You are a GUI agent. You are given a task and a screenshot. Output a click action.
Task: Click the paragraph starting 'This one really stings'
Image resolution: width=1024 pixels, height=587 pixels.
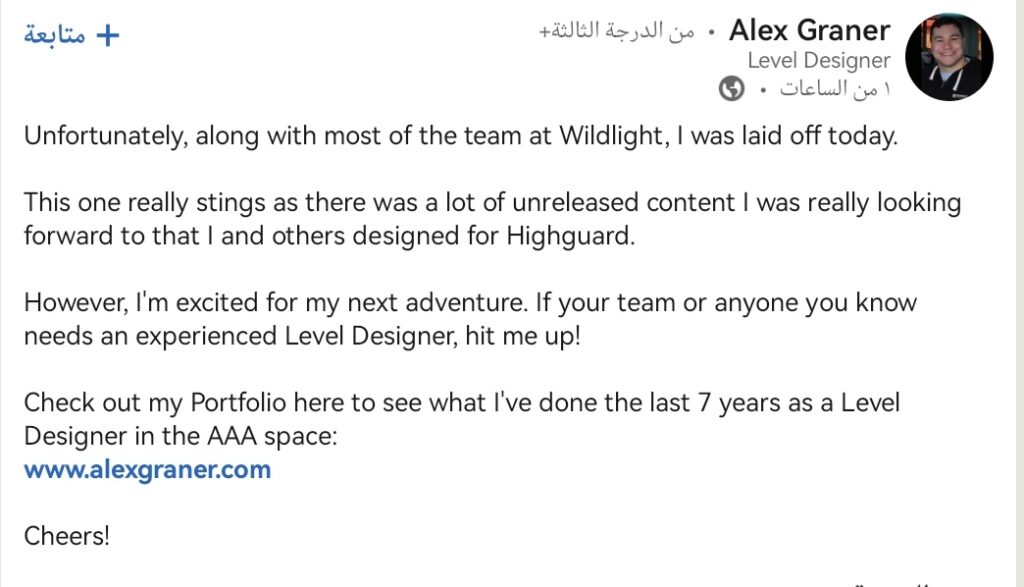coord(492,219)
